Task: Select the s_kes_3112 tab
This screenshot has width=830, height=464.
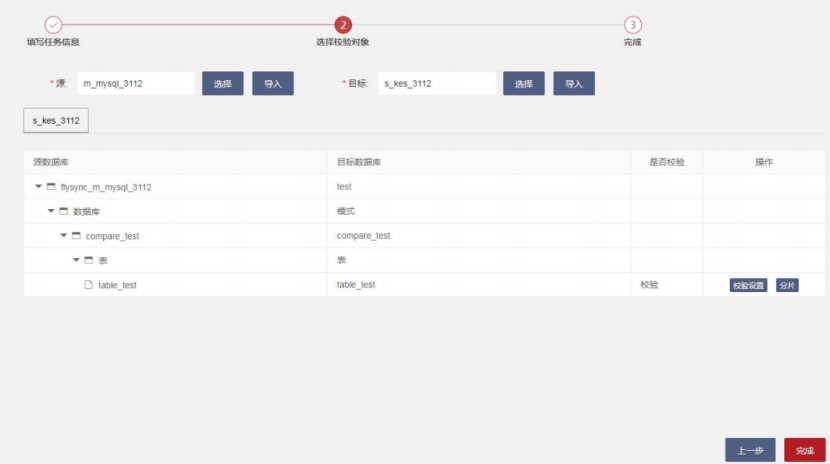Action: tap(56, 121)
